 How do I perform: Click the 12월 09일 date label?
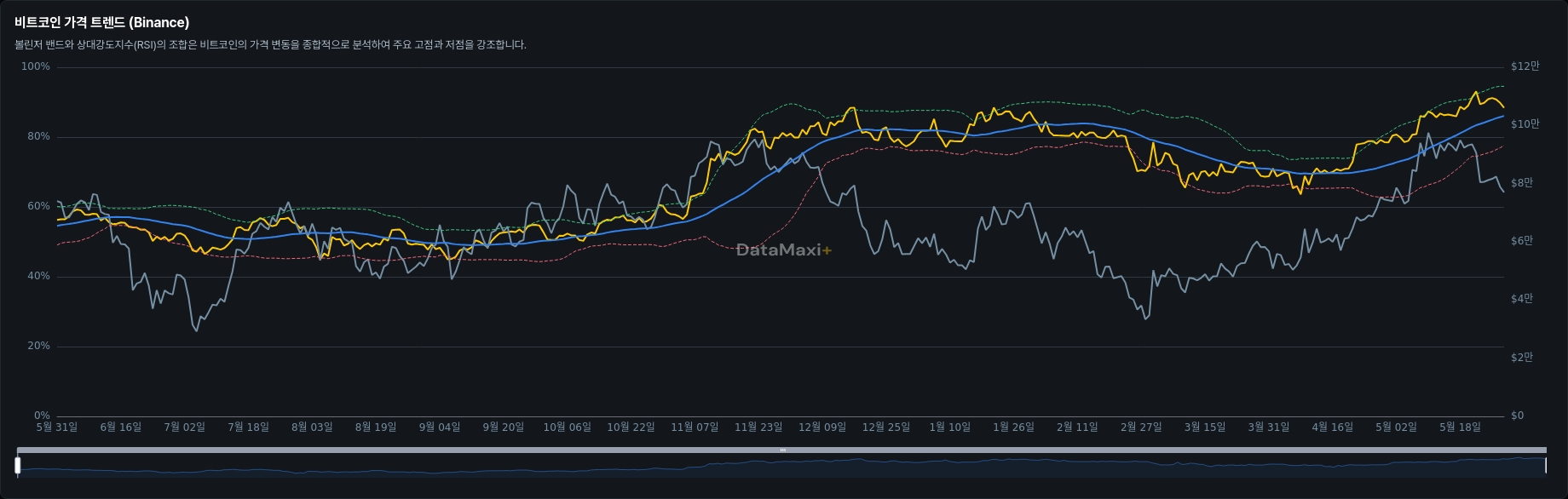[822, 427]
